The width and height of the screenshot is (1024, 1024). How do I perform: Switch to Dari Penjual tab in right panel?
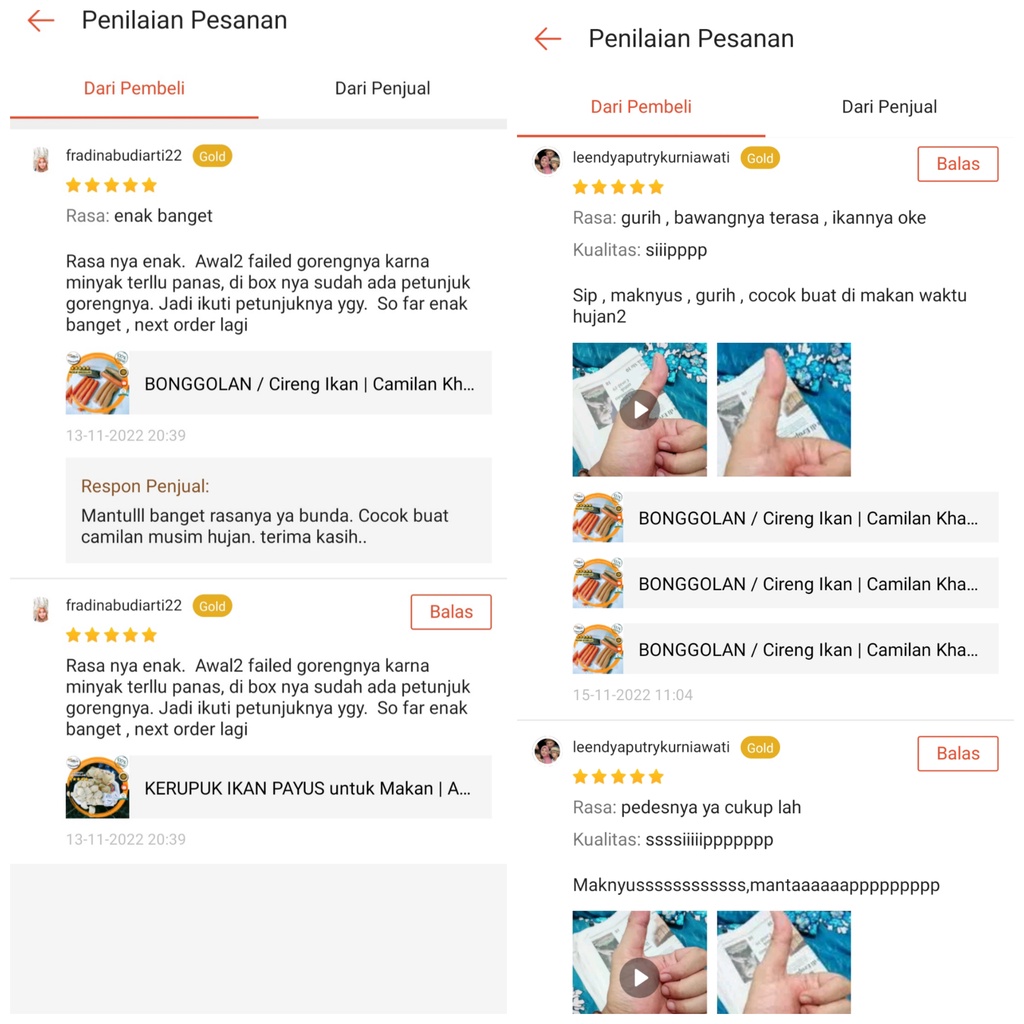tap(889, 106)
